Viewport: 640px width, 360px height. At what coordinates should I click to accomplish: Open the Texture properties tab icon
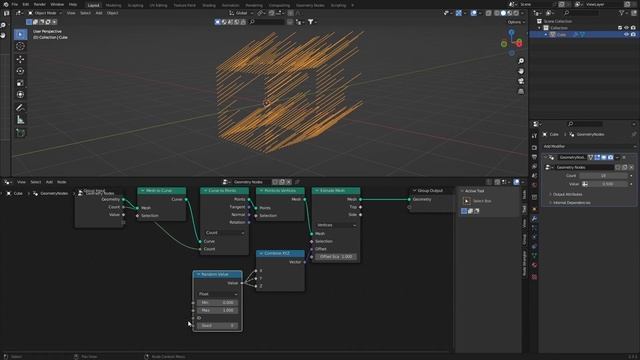tap(534, 277)
